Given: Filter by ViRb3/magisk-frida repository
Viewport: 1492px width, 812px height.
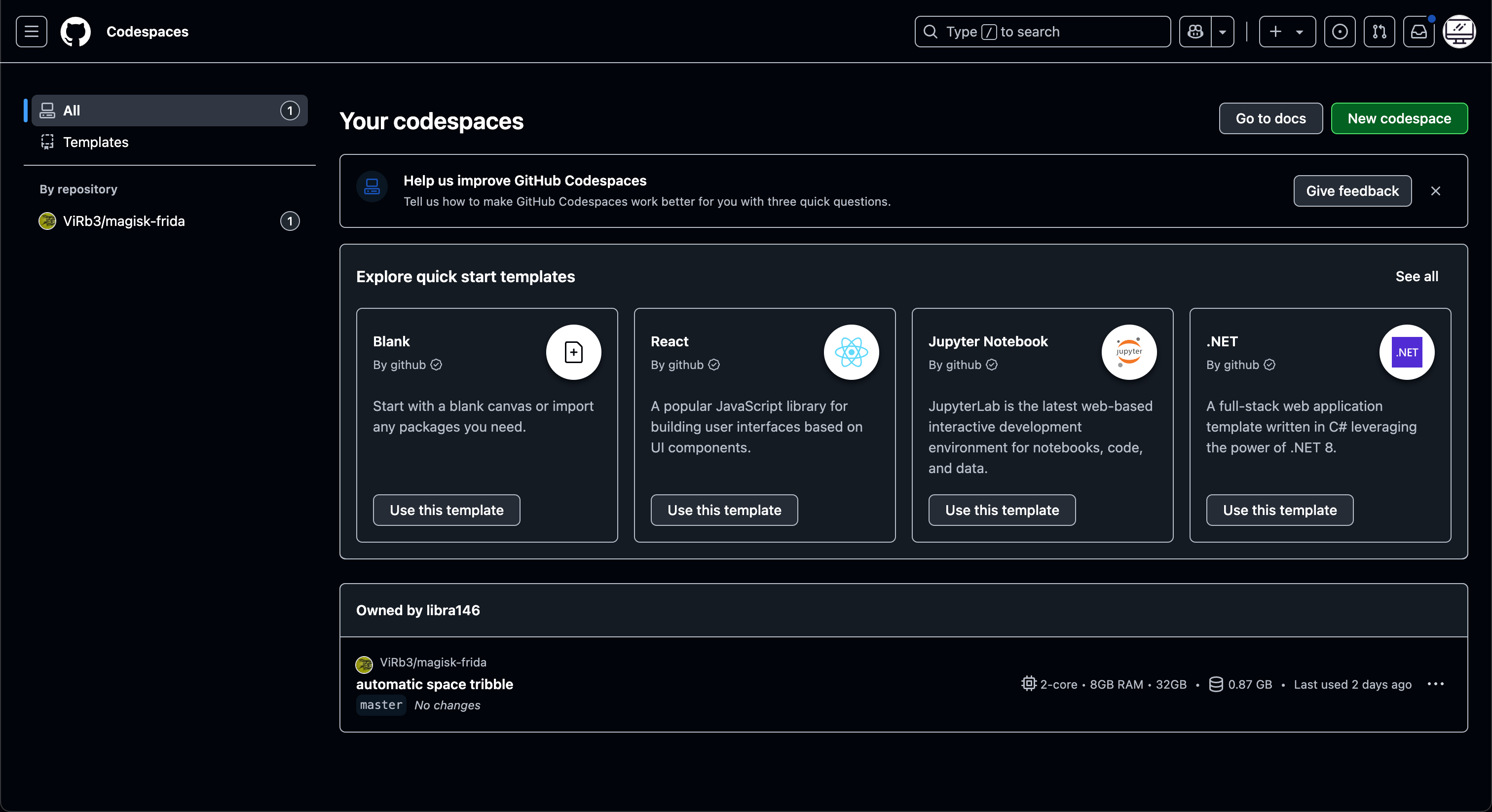Looking at the screenshot, I should click(x=123, y=221).
